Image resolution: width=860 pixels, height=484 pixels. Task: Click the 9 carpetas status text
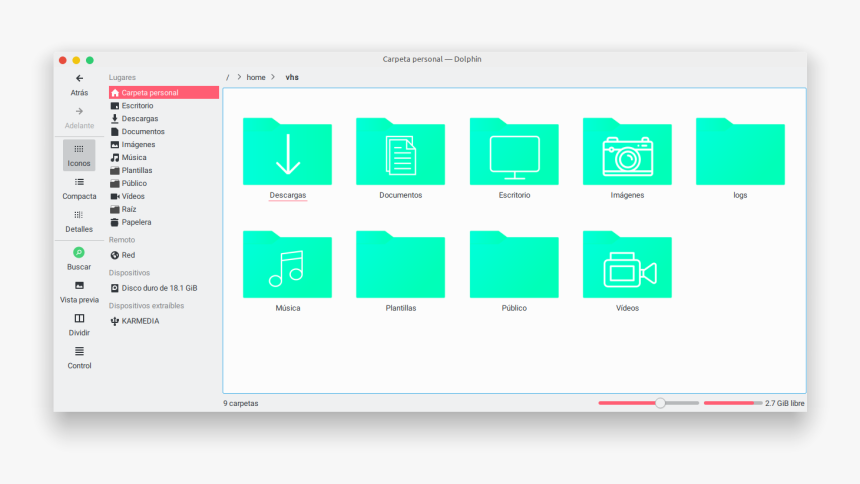(240, 403)
